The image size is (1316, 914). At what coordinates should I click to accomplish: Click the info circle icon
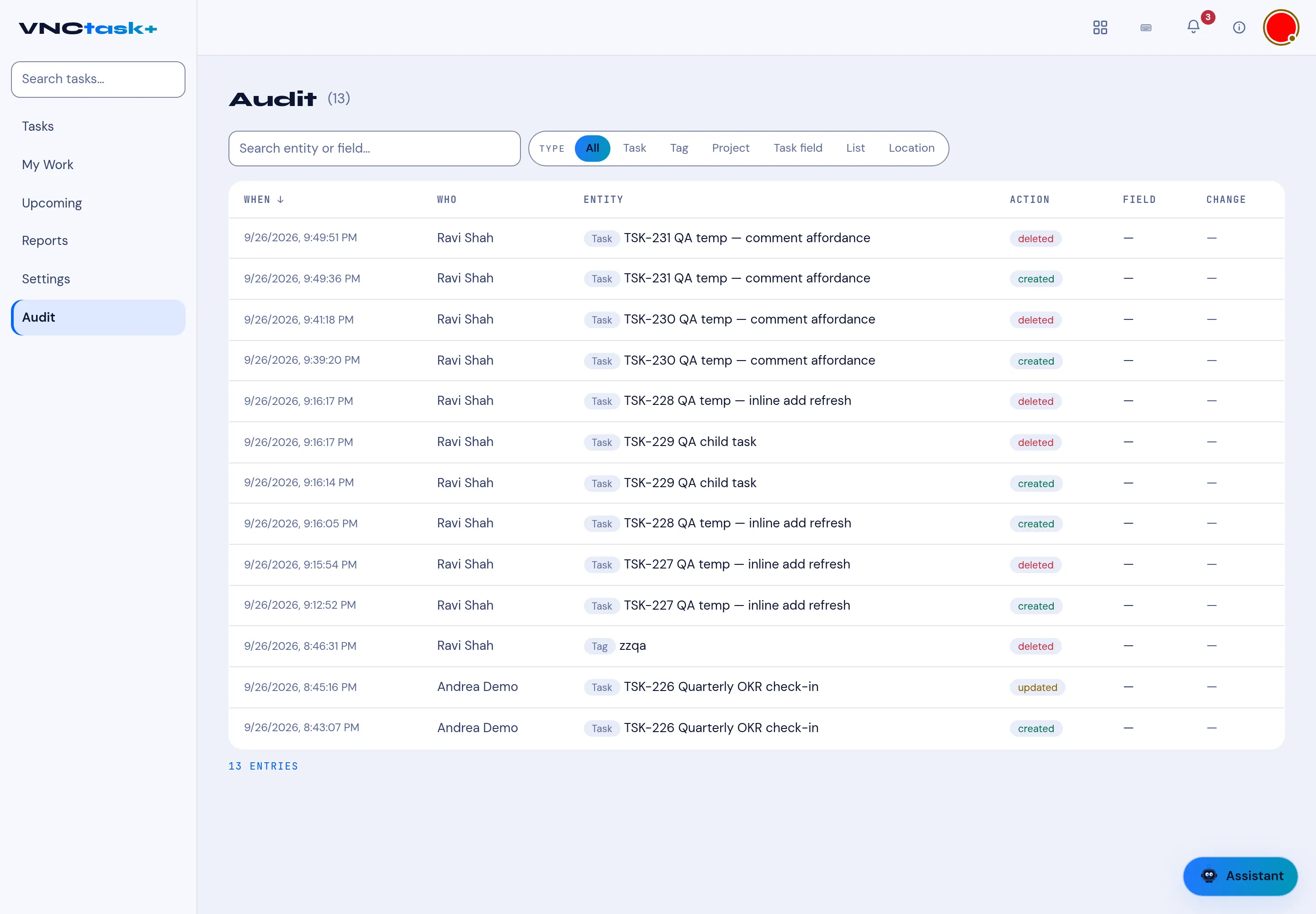[x=1239, y=27]
